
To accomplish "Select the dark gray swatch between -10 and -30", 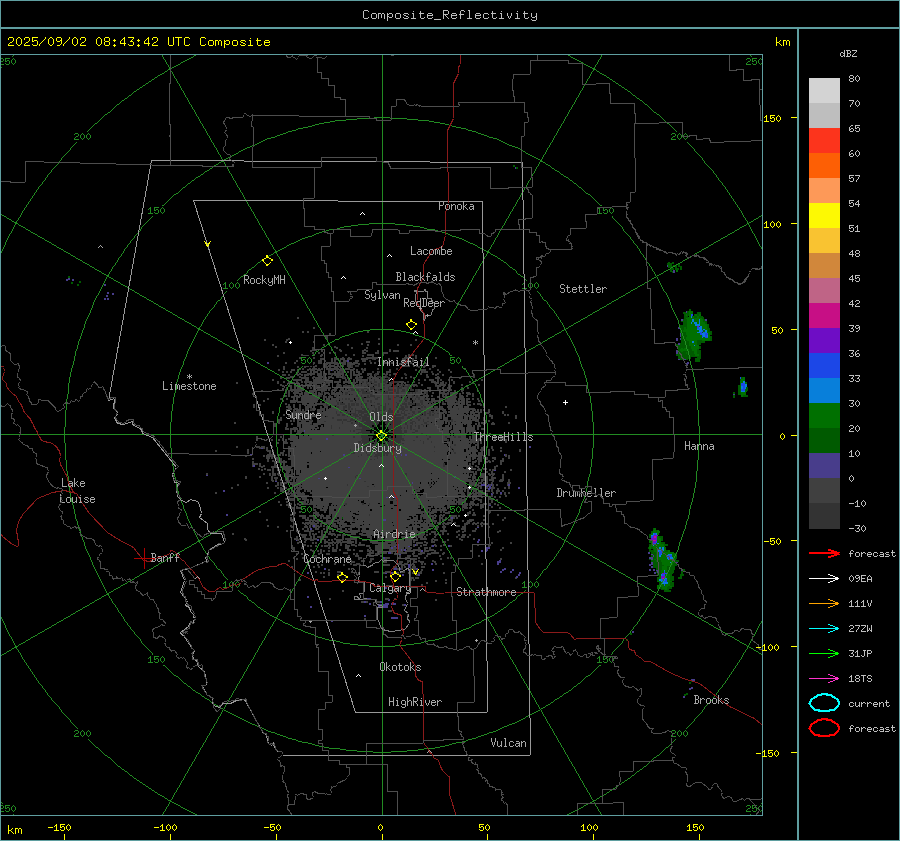I will (824, 516).
